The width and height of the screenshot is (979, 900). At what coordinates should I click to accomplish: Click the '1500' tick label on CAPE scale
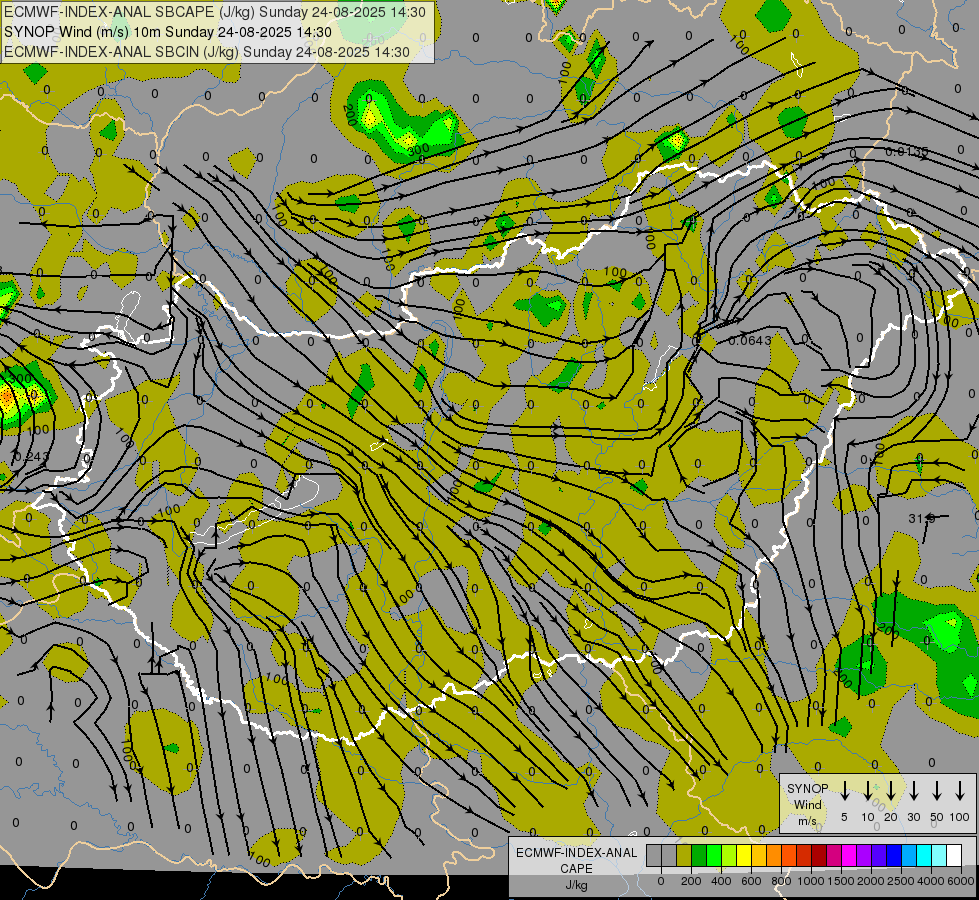(x=841, y=881)
